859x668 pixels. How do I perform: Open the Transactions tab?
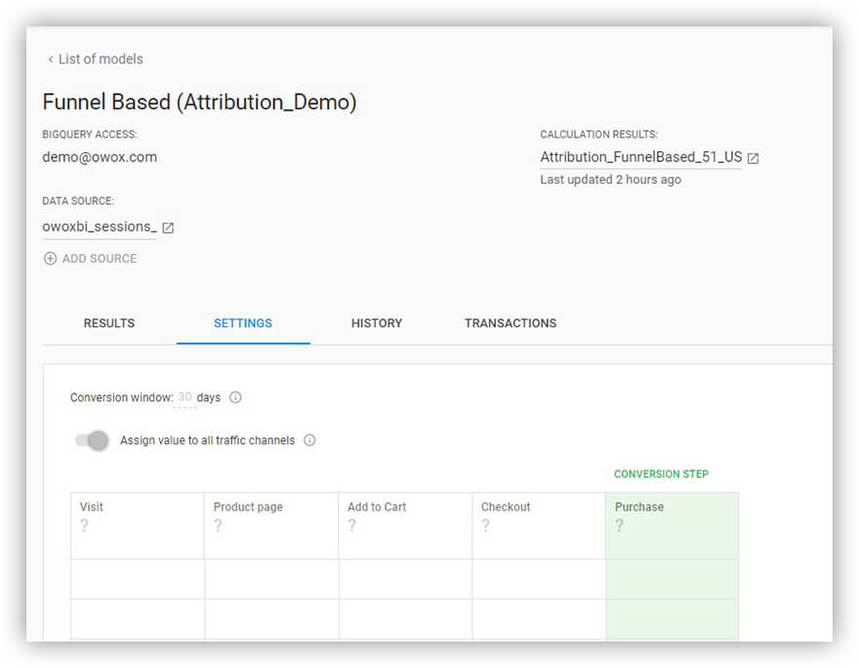(510, 323)
